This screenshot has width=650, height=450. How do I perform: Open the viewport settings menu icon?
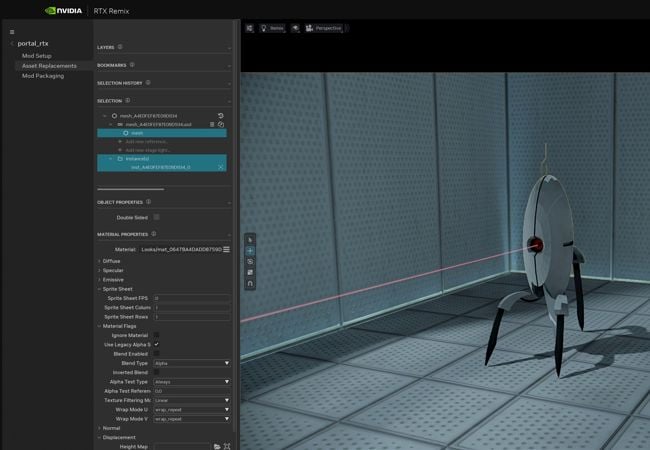coord(250,28)
